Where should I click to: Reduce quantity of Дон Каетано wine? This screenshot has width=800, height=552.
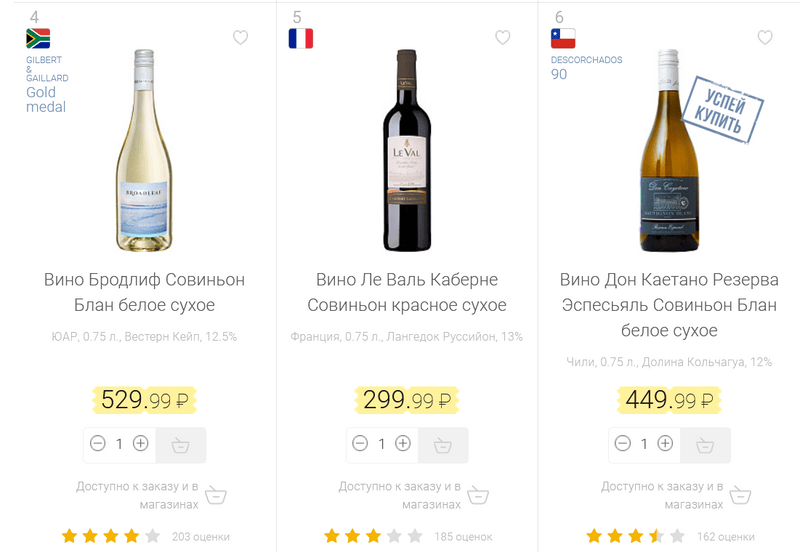click(621, 444)
